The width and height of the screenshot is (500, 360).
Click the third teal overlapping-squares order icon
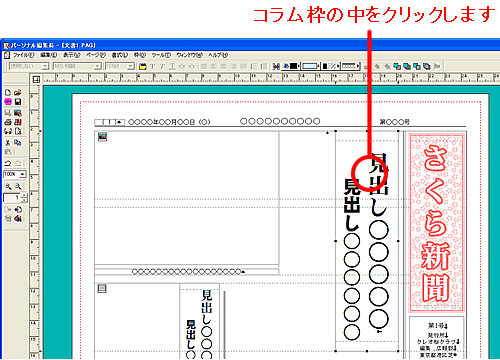point(417,66)
